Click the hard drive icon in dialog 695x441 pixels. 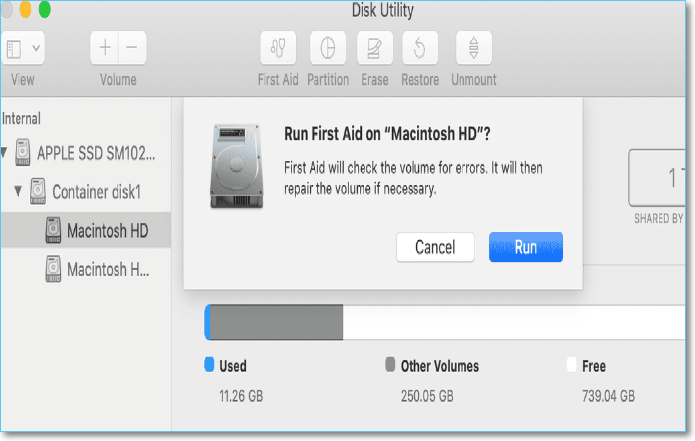click(237, 166)
